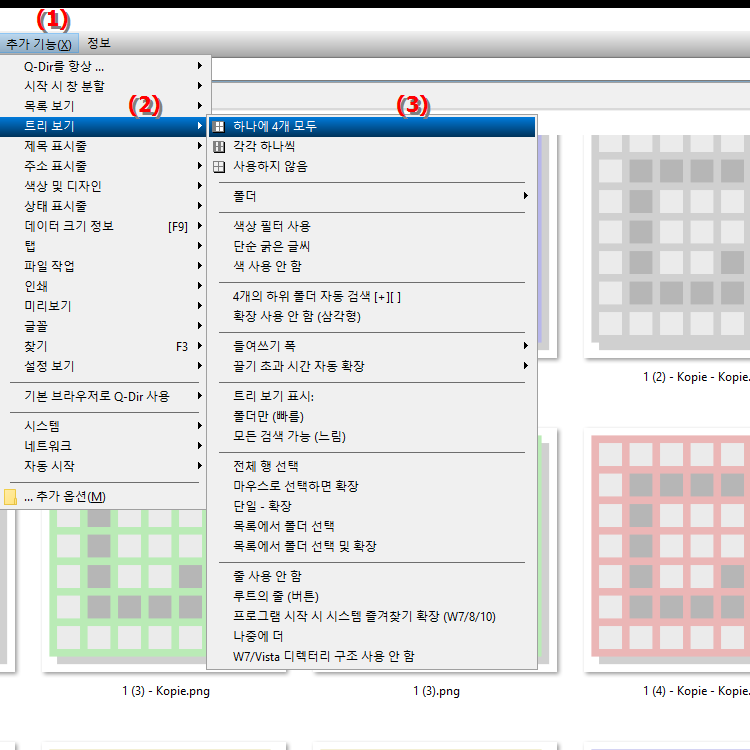Toggle 단일 - 확장 option
The height and width of the screenshot is (750, 750).
[372, 506]
